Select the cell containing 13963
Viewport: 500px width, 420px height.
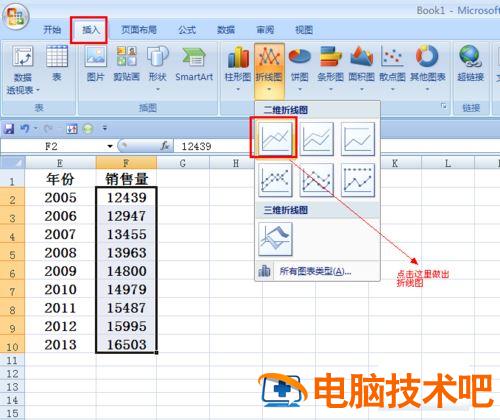point(126,253)
